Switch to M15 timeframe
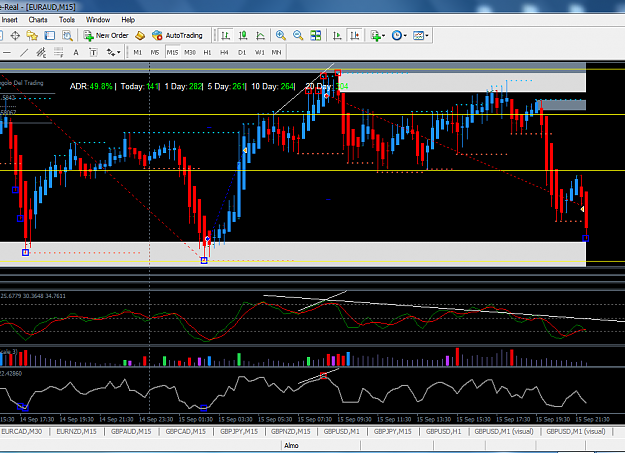625x453 pixels. 172,52
